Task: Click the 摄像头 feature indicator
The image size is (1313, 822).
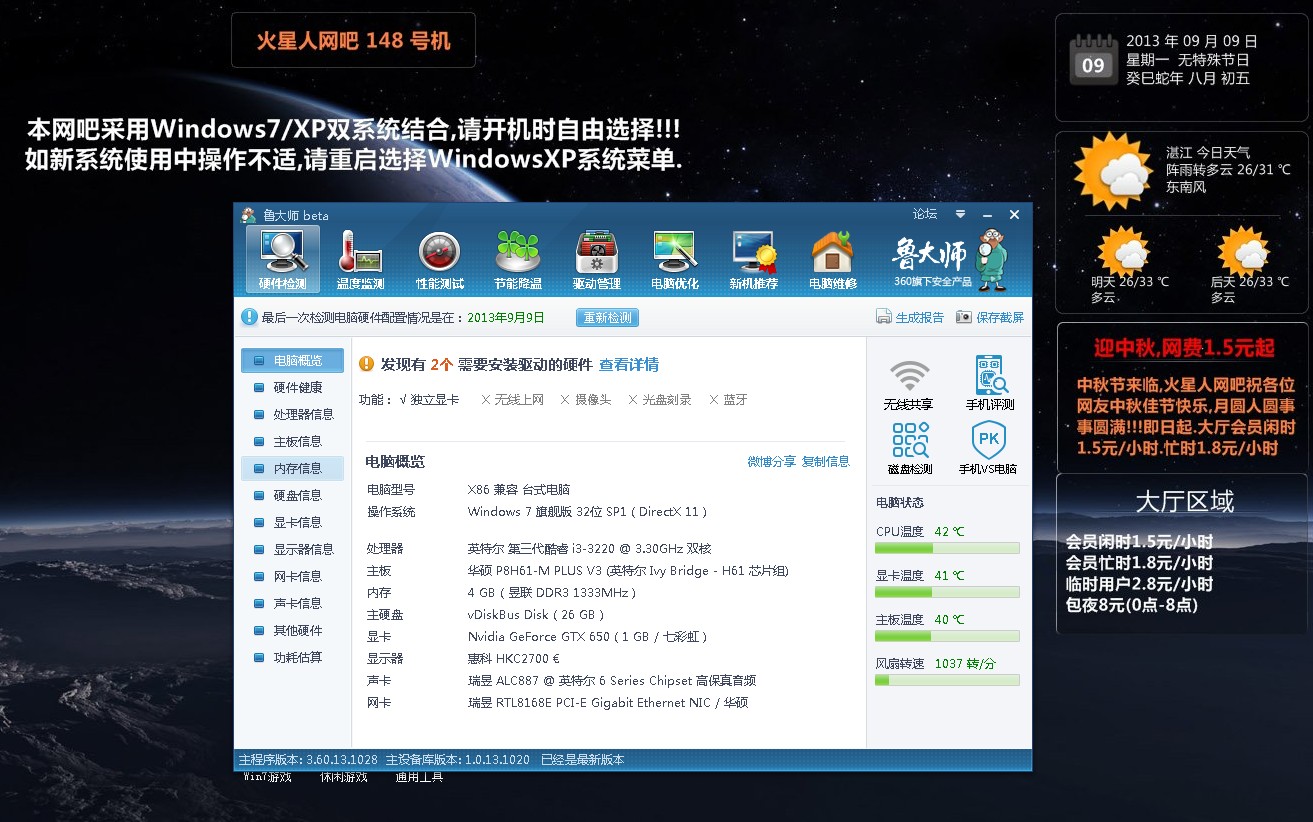Action: pos(586,400)
